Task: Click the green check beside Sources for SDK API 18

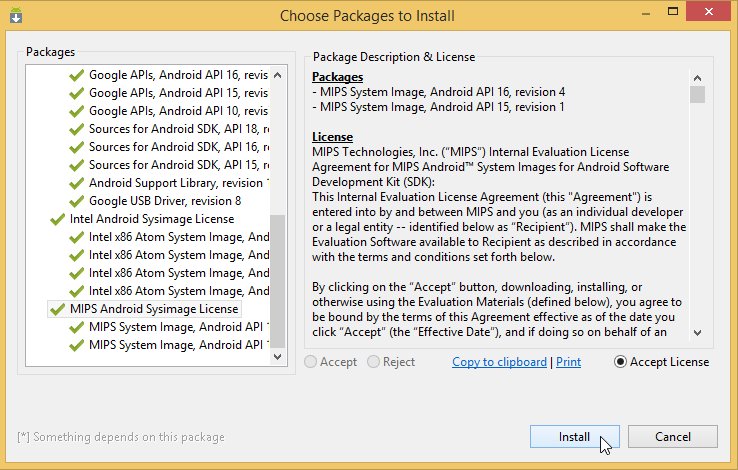Action: point(76,129)
